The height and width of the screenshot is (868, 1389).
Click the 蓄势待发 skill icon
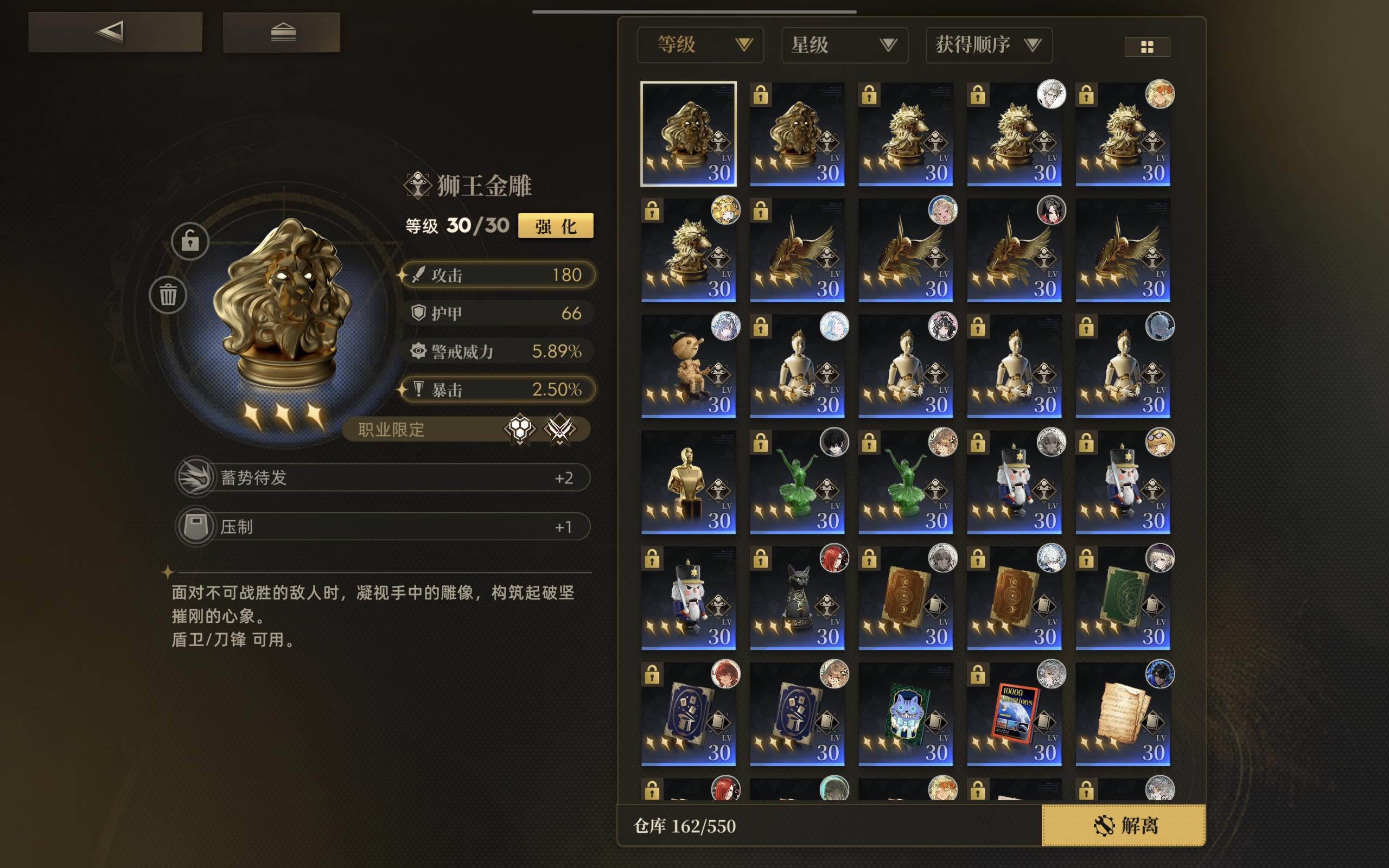click(x=195, y=477)
